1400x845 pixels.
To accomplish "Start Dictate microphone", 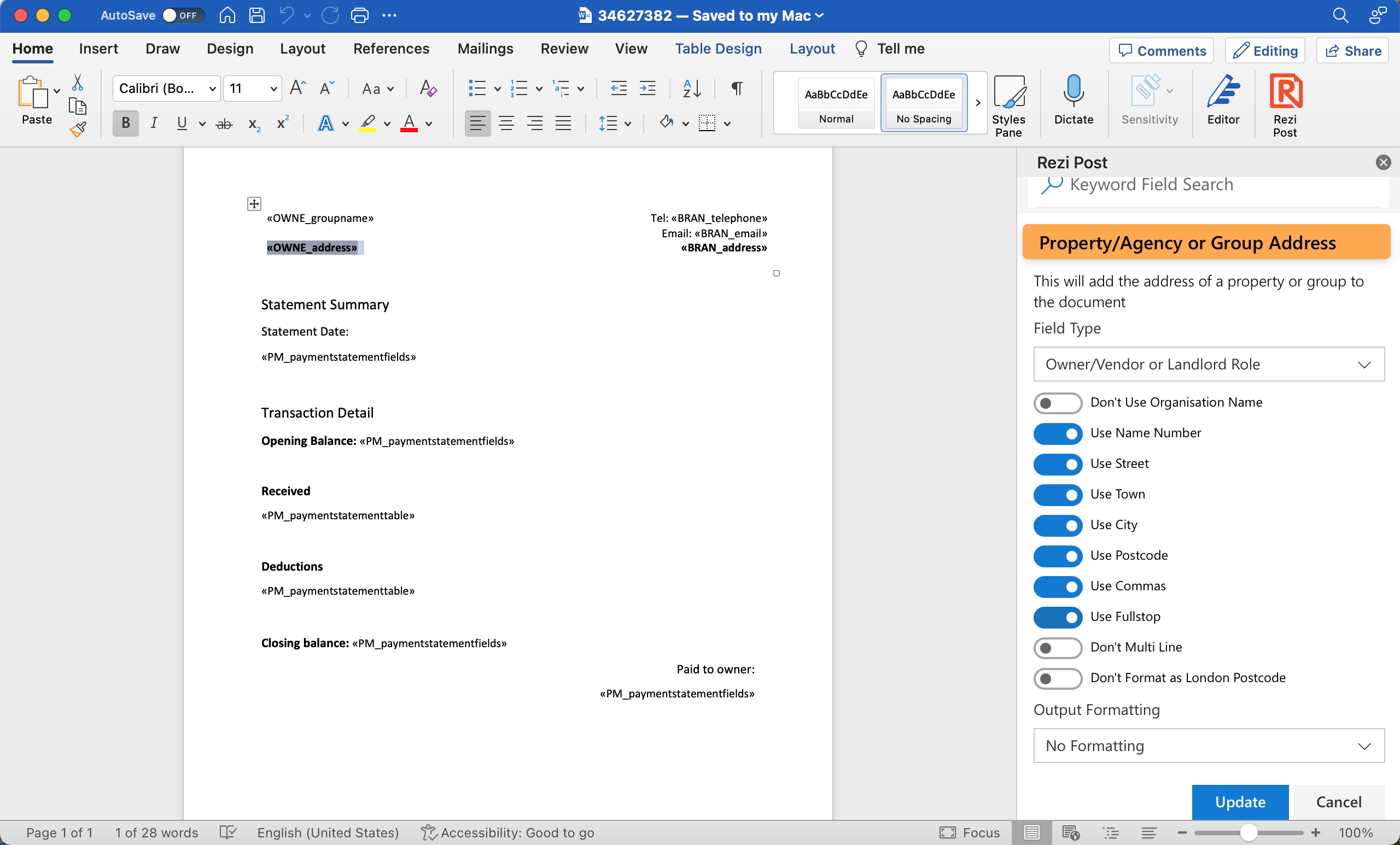I will pyautogui.click(x=1074, y=100).
